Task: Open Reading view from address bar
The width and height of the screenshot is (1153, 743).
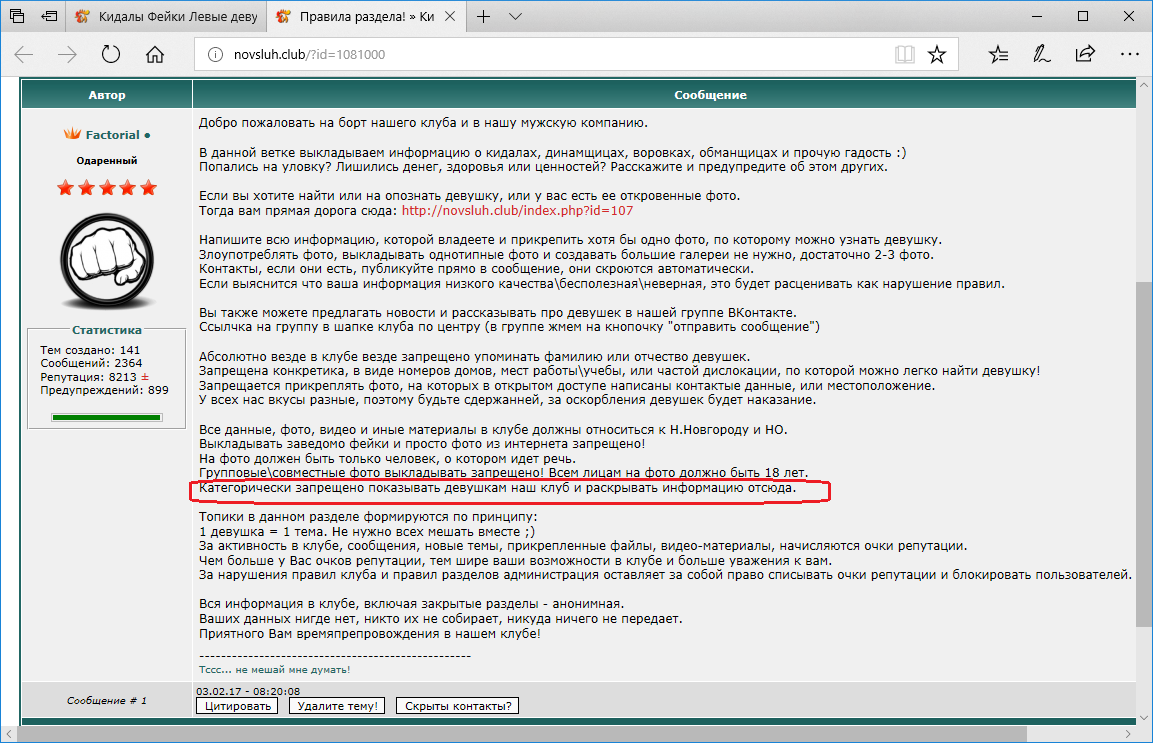Action: [904, 55]
